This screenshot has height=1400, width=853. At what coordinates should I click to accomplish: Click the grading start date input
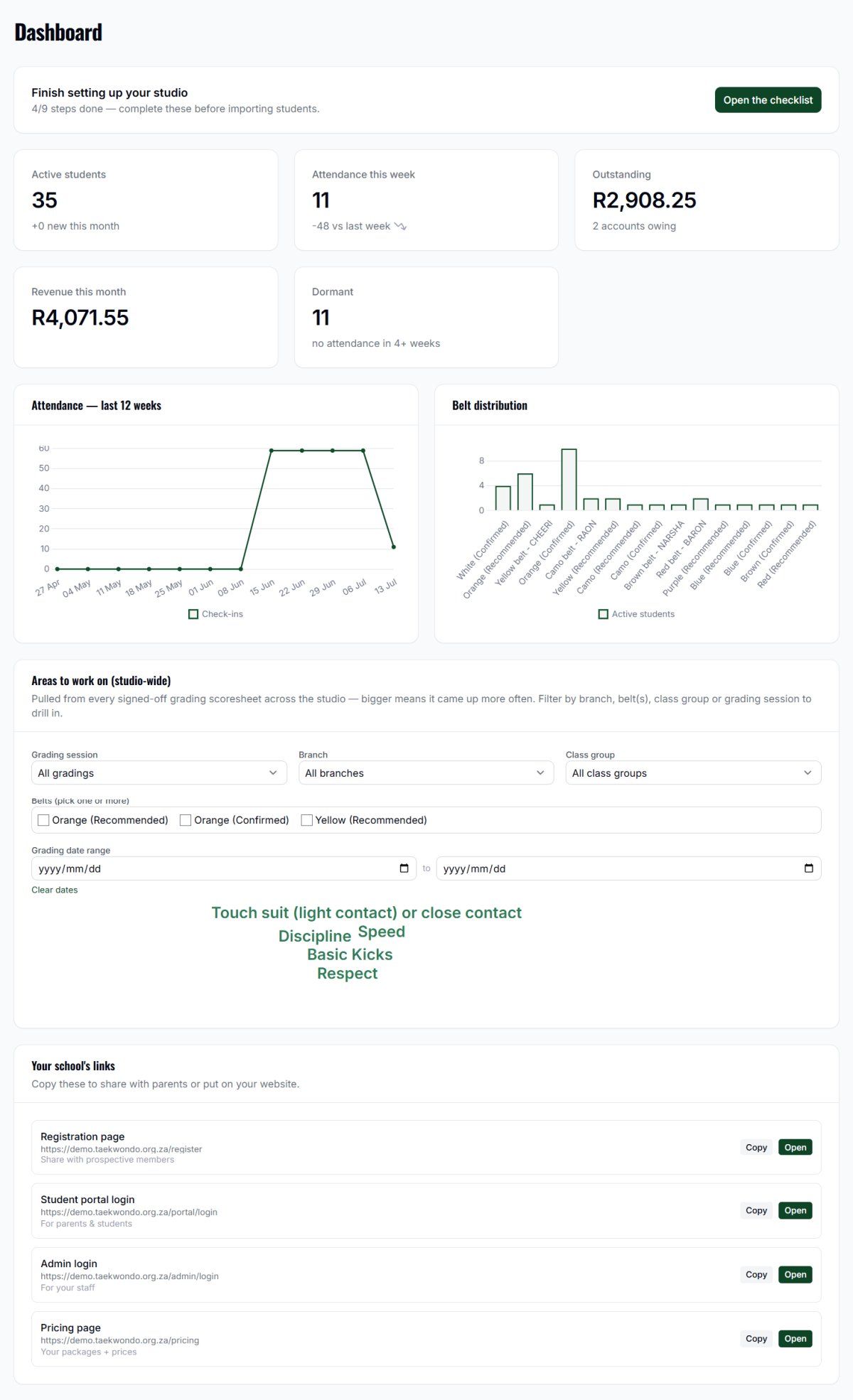pyautogui.click(x=224, y=868)
